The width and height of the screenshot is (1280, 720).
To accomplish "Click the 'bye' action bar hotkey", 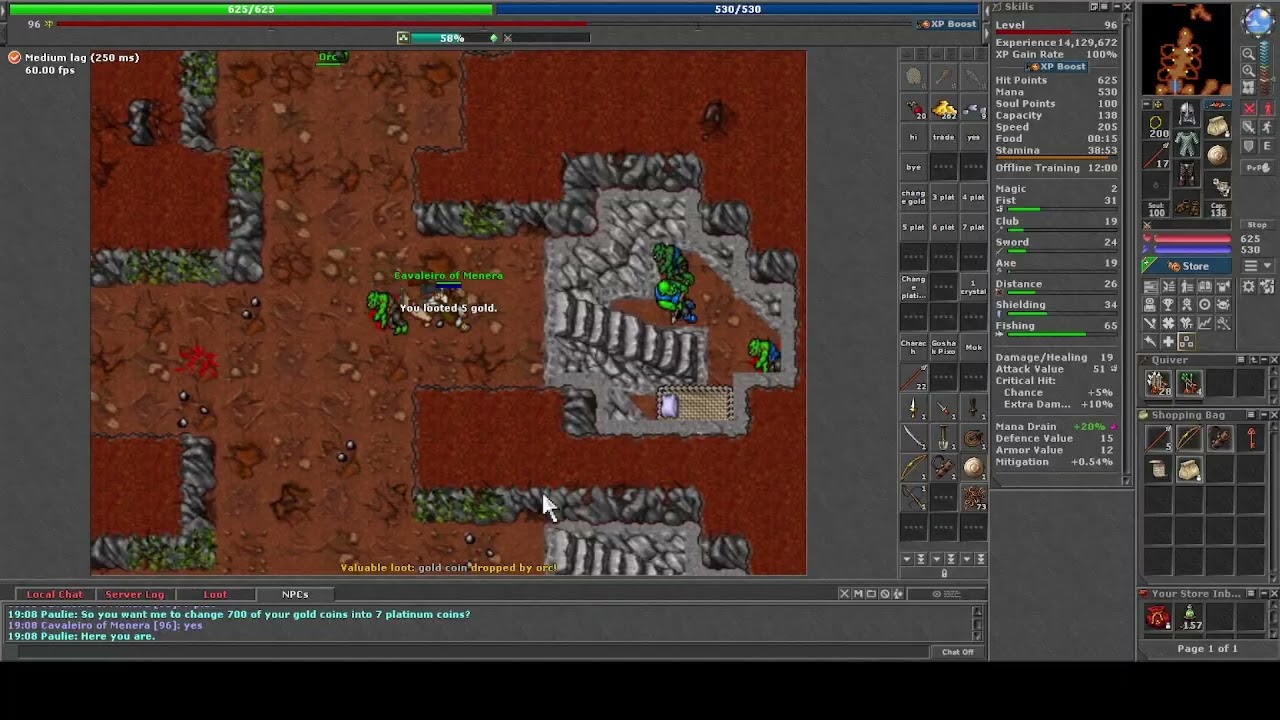I will tap(914, 167).
